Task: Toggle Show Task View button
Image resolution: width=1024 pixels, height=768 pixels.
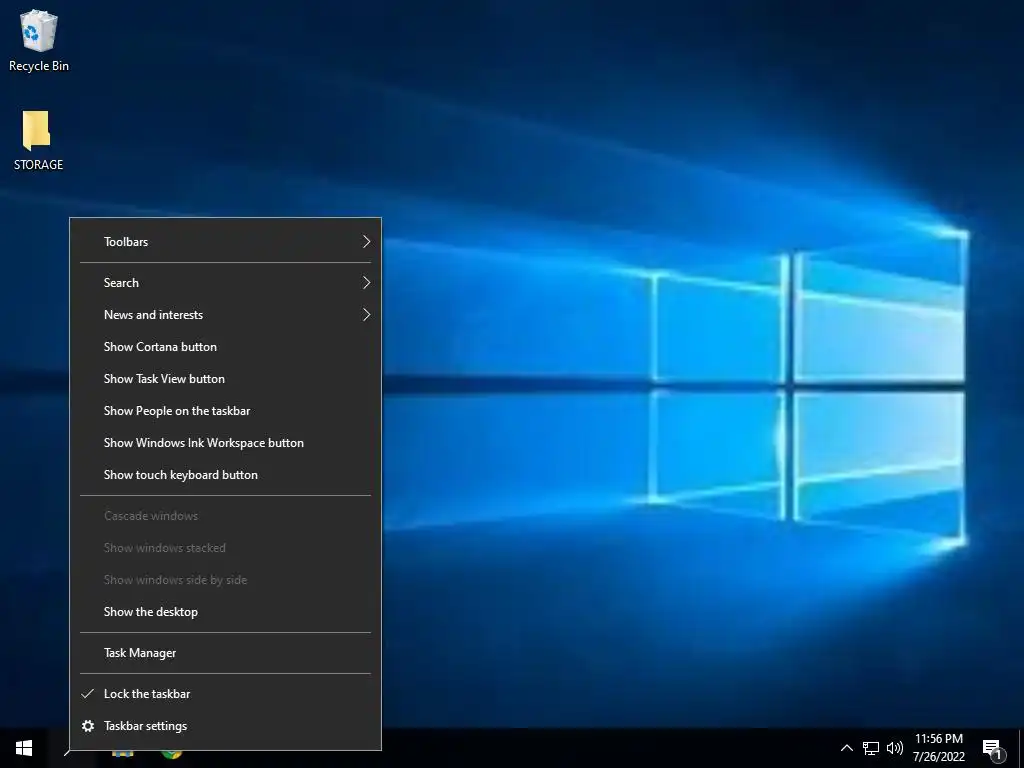Action: 225,379
